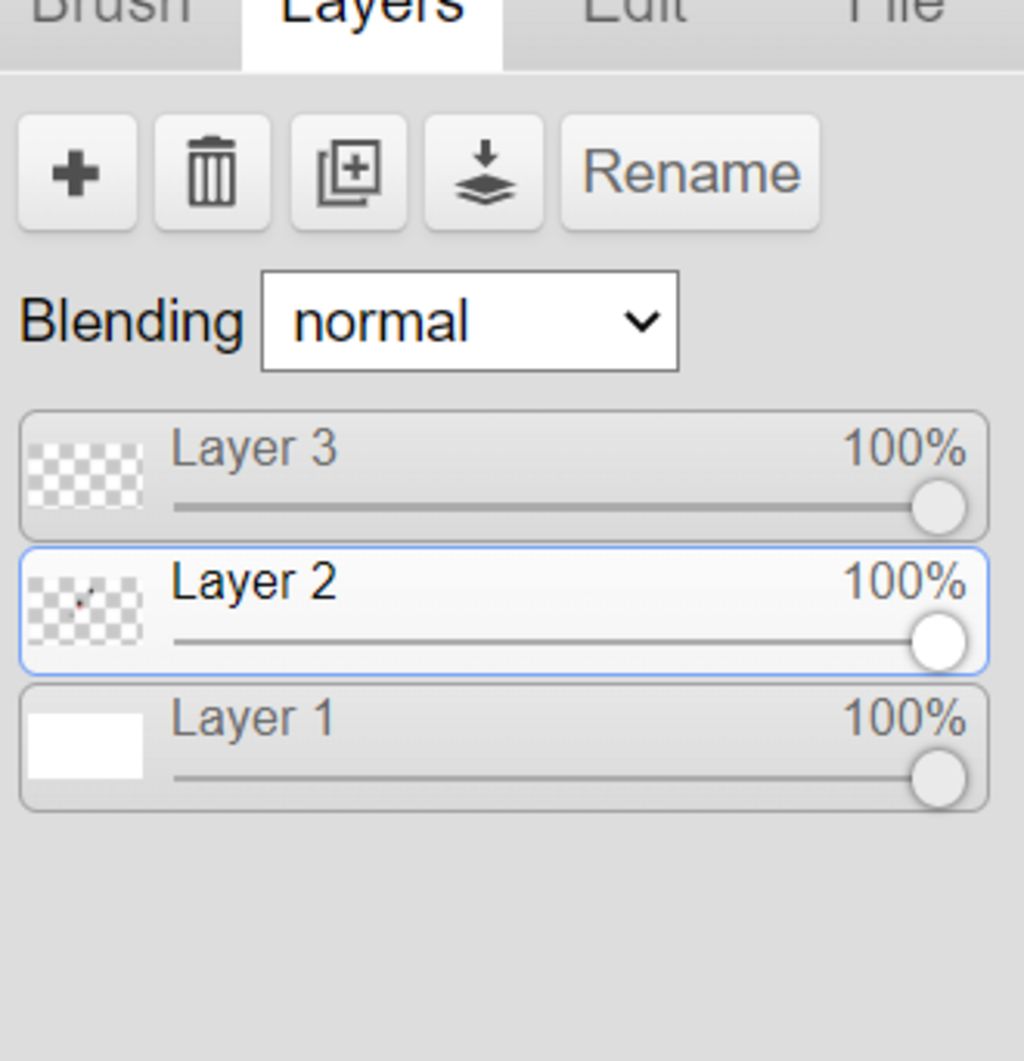Open the Edit tab
The image size is (1024, 1061).
634,12
